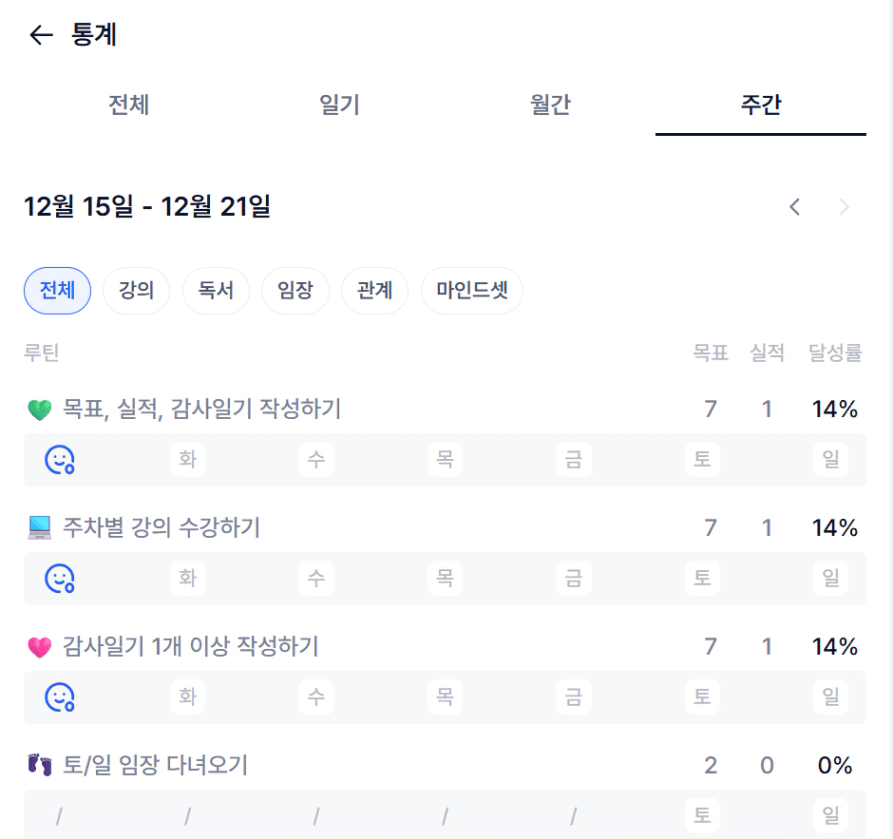The width and height of the screenshot is (893, 839).
Task: Filter routines by 독서 category
Action: [216, 291]
